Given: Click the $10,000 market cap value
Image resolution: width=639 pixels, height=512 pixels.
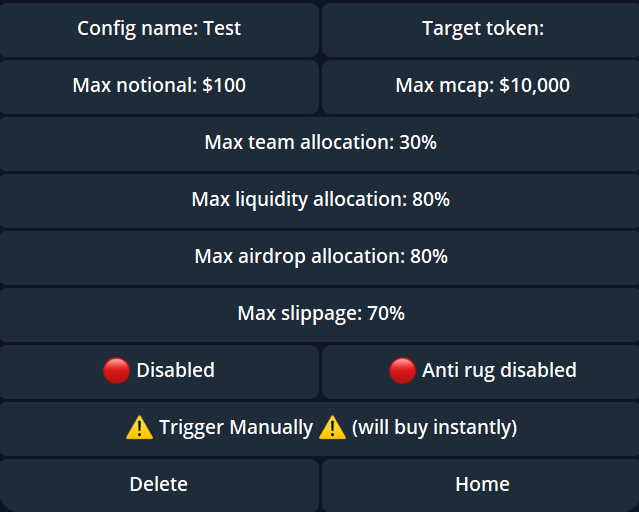Looking at the screenshot, I should [533, 85].
